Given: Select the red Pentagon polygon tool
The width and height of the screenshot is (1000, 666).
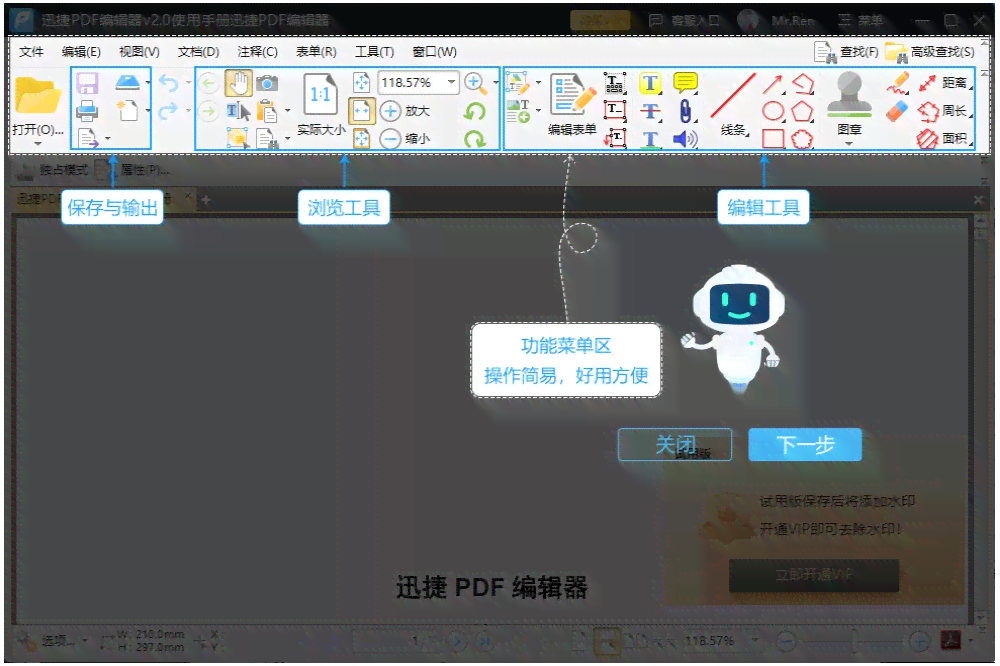Looking at the screenshot, I should click(x=802, y=111).
